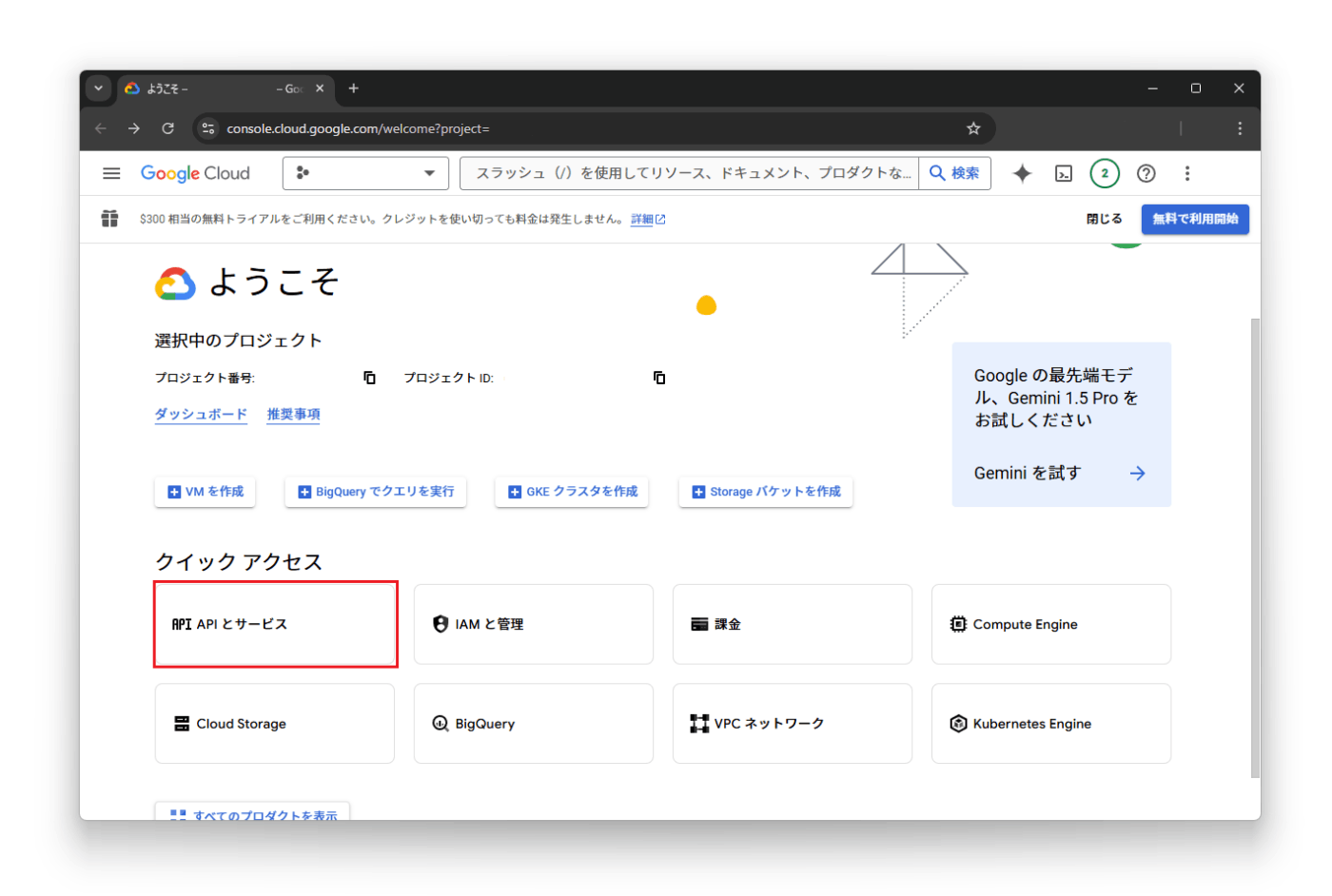Open the project selector dropdown
The width and height of the screenshot is (1332, 896).
365,173
